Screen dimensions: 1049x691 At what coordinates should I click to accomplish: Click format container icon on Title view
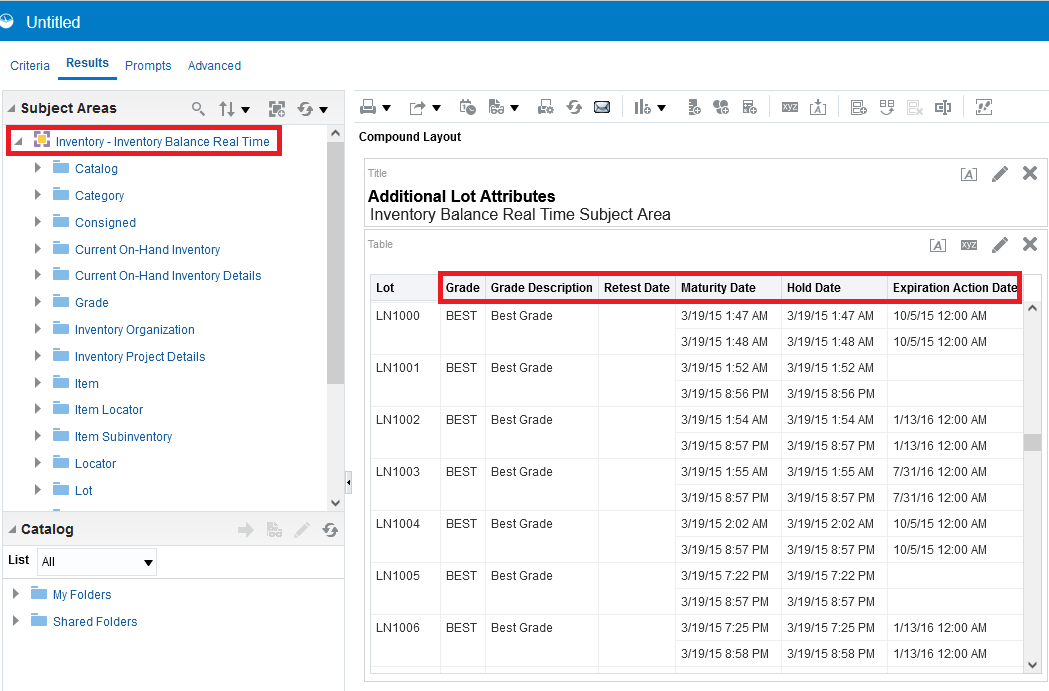click(968, 174)
